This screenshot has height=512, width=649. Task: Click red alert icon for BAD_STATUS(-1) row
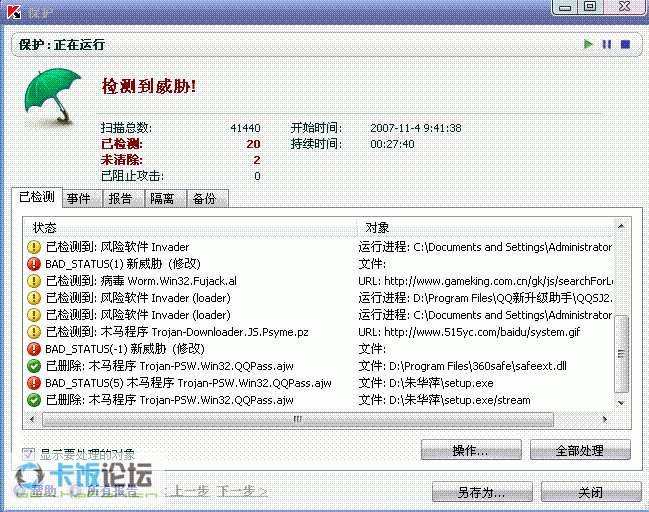[34, 349]
